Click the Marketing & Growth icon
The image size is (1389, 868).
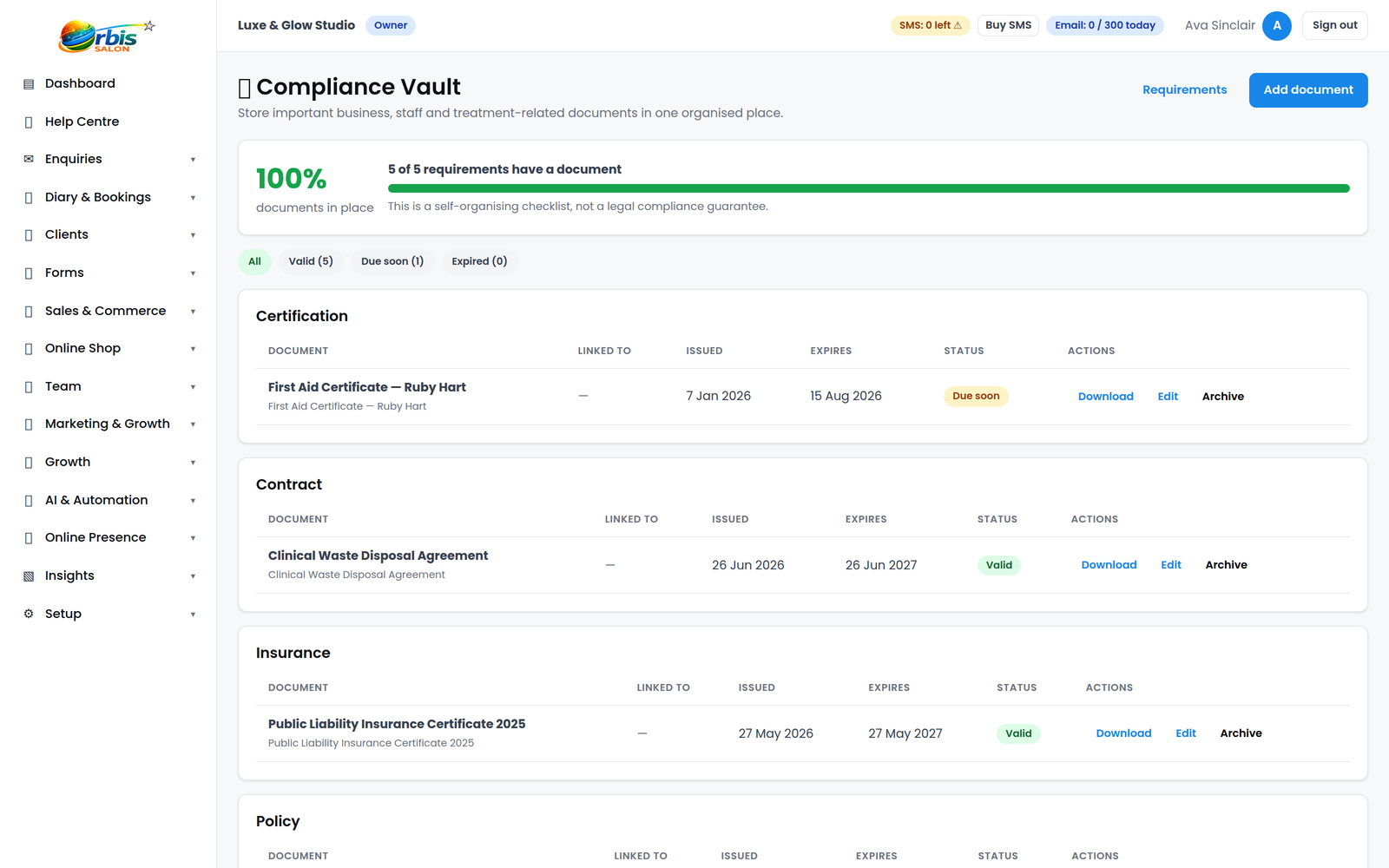click(x=29, y=424)
